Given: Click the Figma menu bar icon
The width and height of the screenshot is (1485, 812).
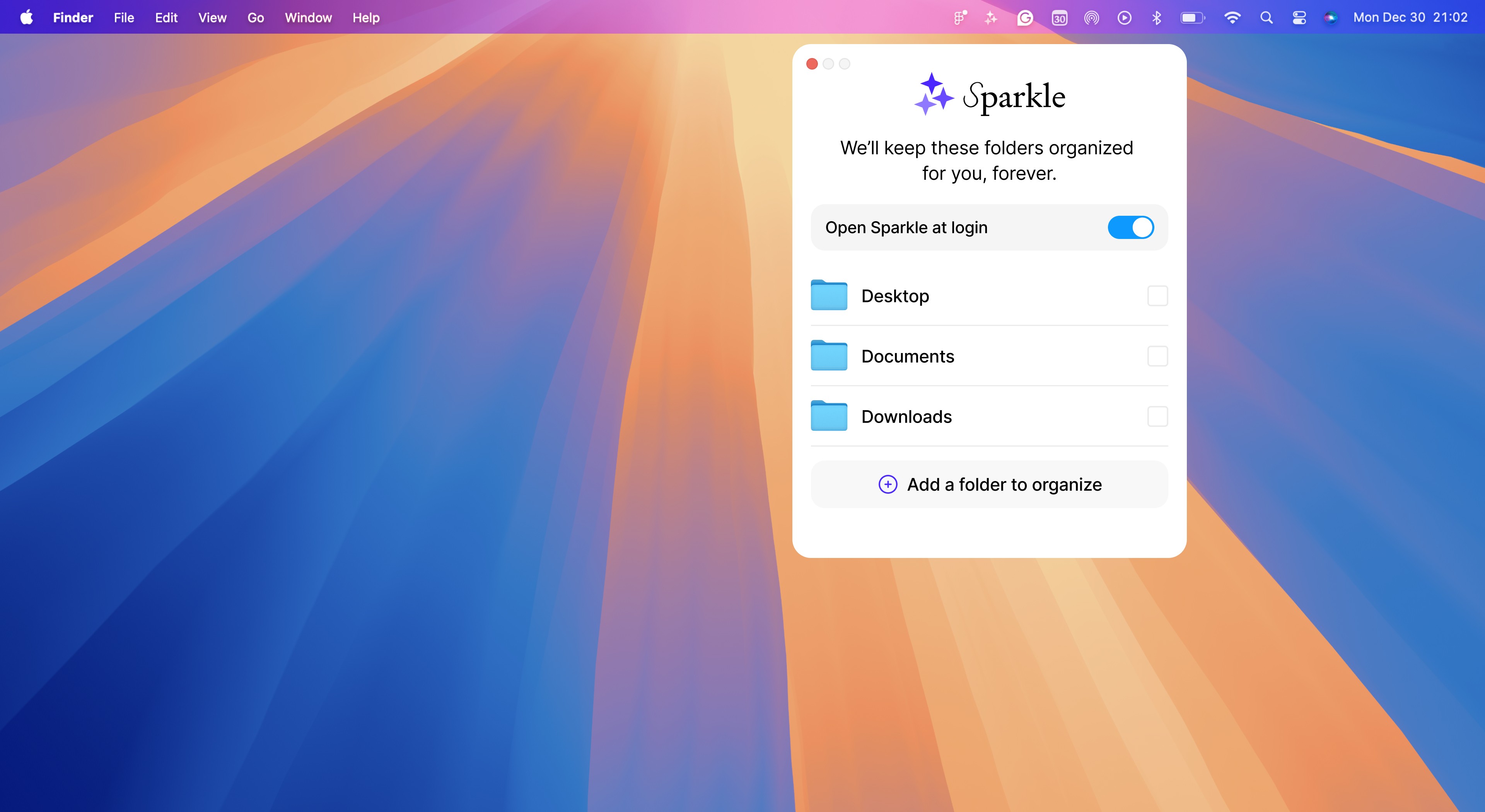Looking at the screenshot, I should [960, 18].
